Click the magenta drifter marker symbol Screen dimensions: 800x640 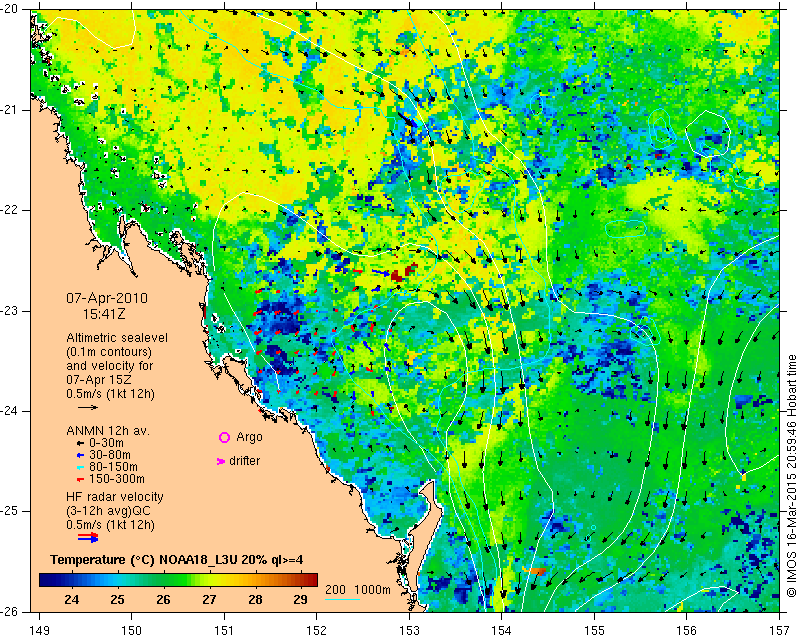[x=221, y=461]
